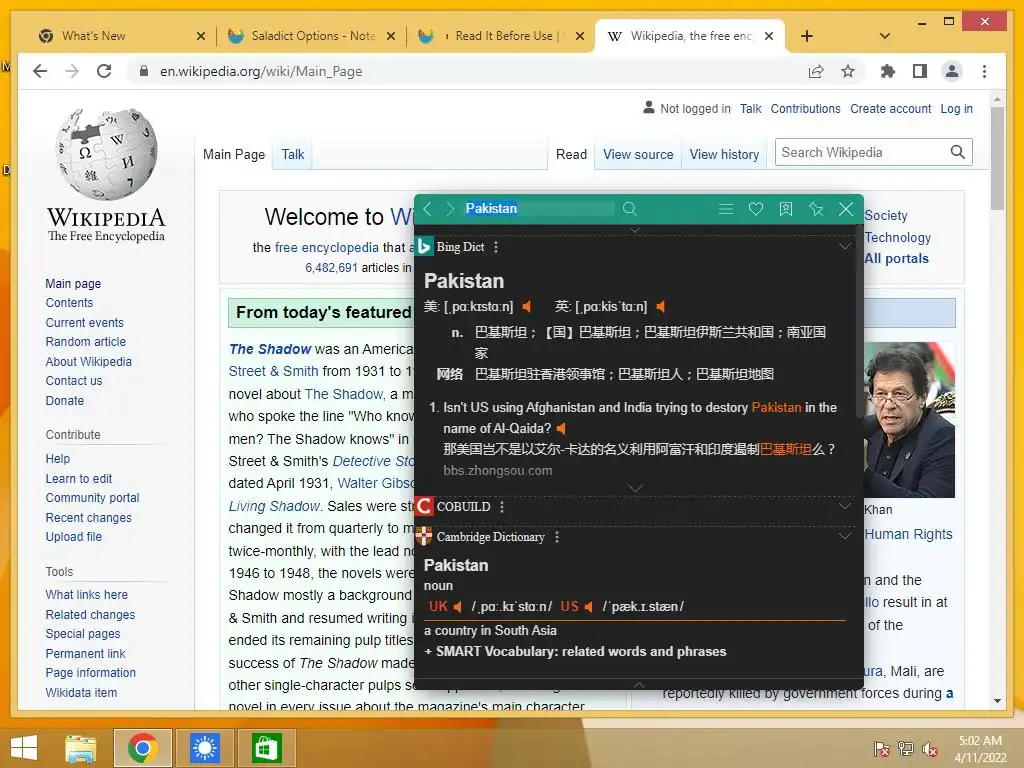Open the Saladict hamburger menu
1024x768 pixels.
726,209
